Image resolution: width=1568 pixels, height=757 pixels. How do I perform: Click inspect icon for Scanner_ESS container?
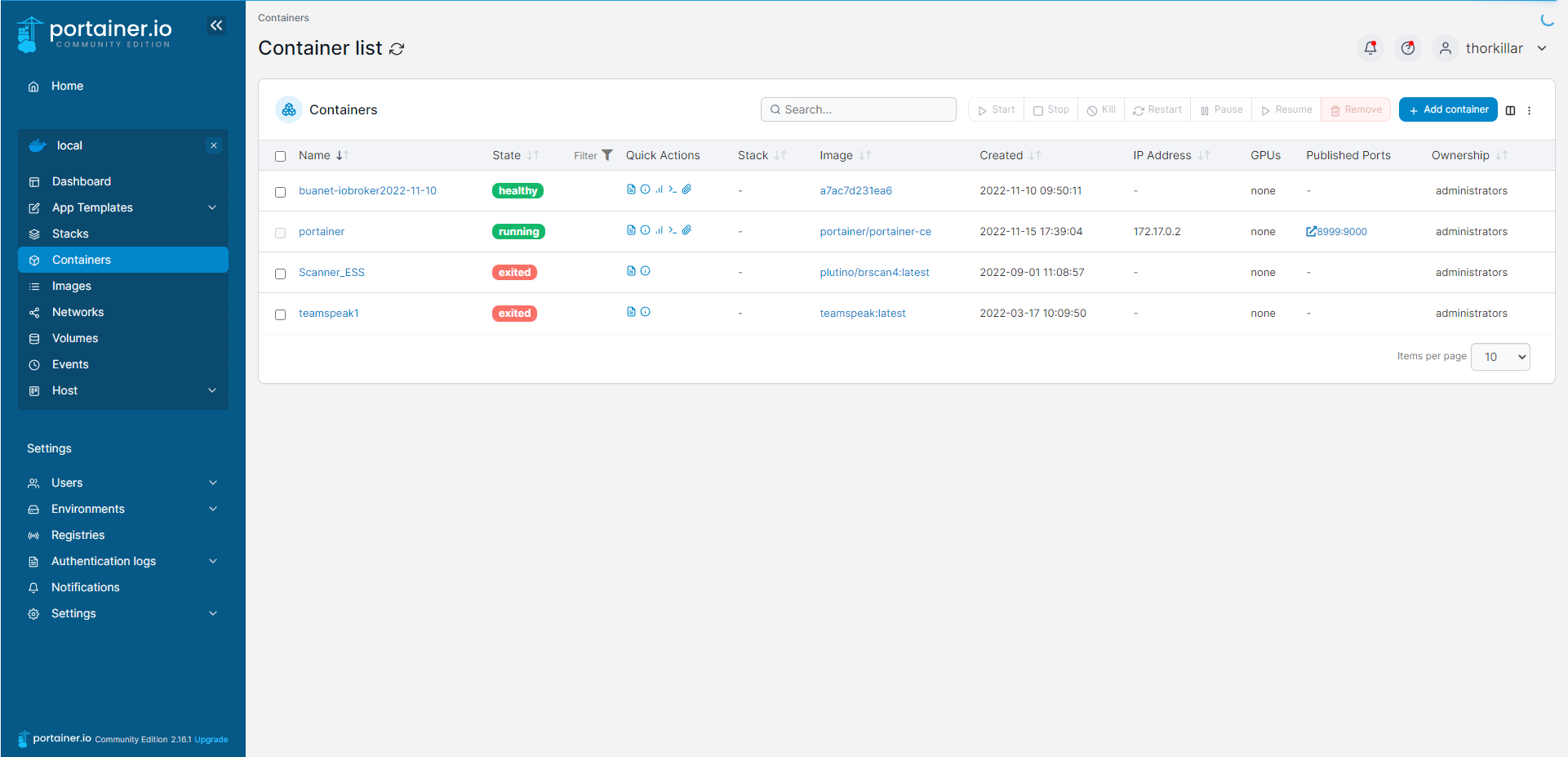(x=645, y=271)
